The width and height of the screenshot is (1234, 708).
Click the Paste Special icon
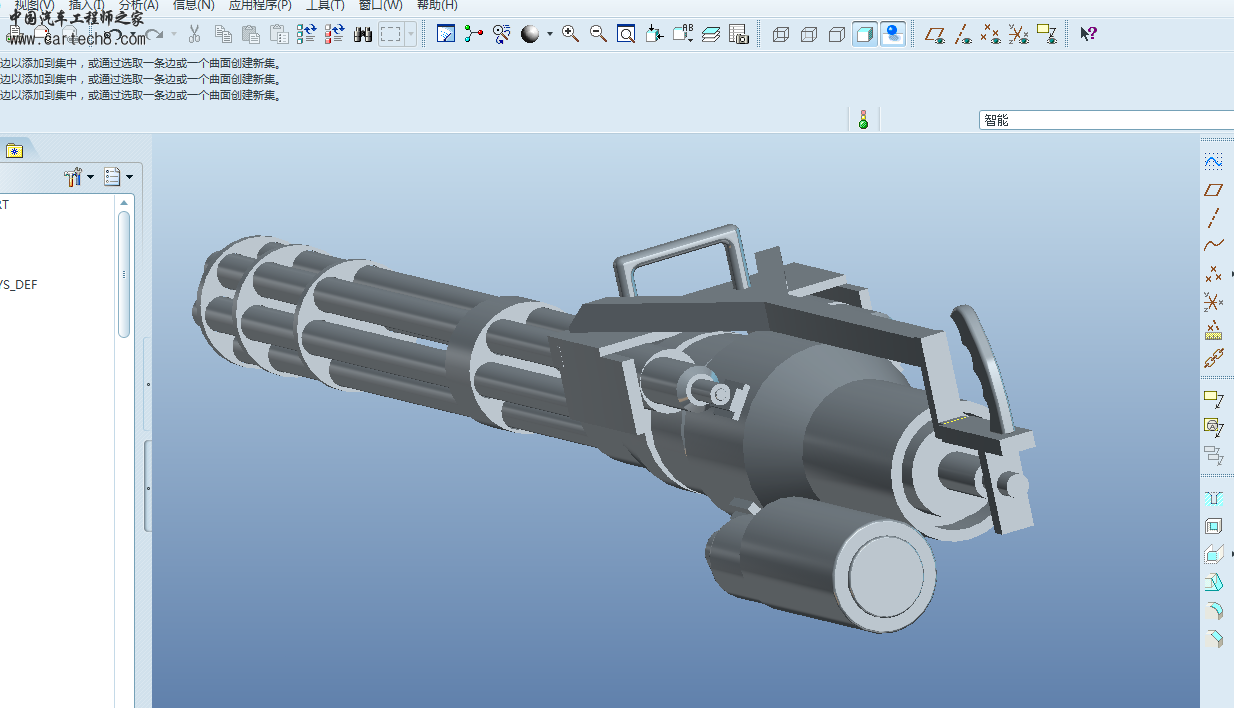click(279, 35)
